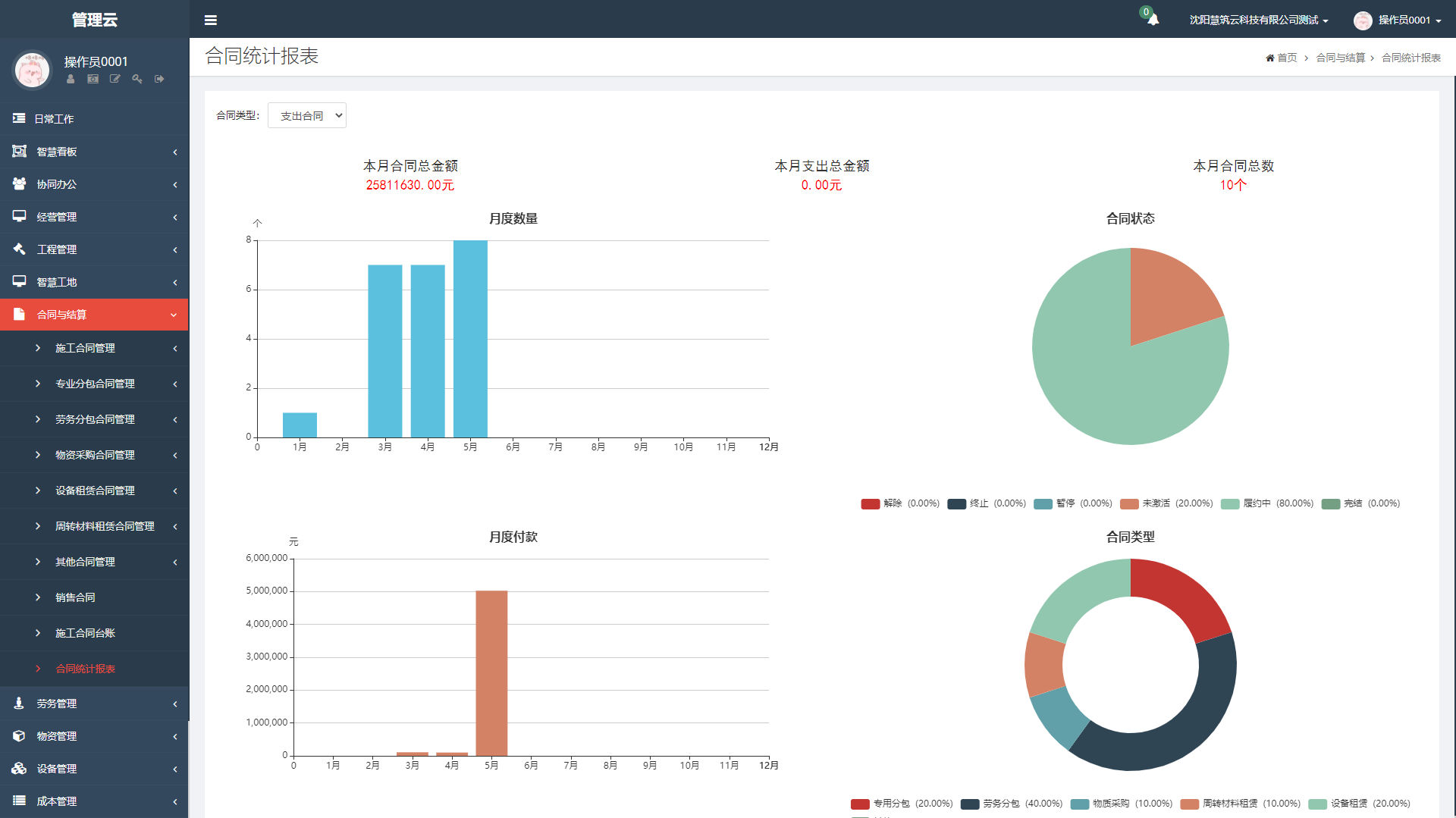Toggle 劳务分包 legend entry

[1012, 804]
